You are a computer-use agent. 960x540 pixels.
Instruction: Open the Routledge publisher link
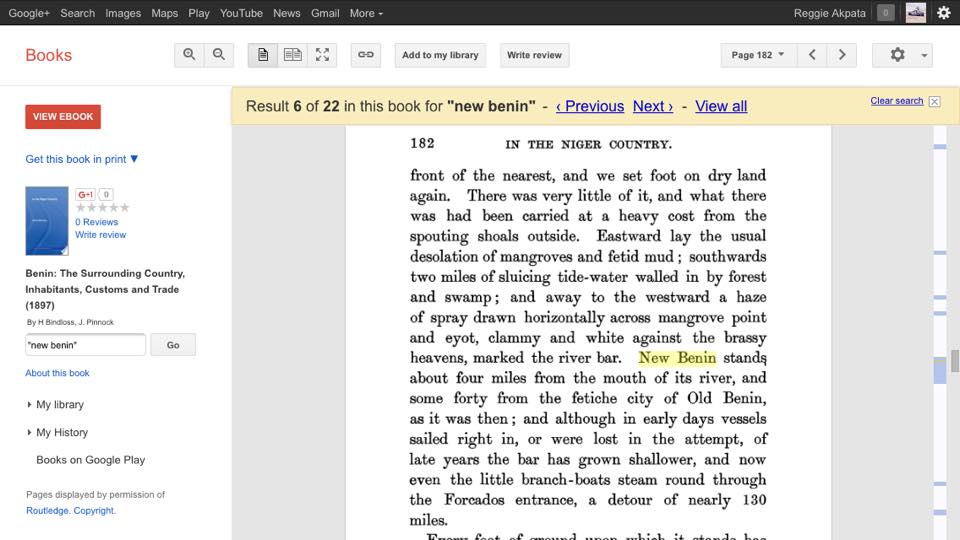tap(47, 511)
